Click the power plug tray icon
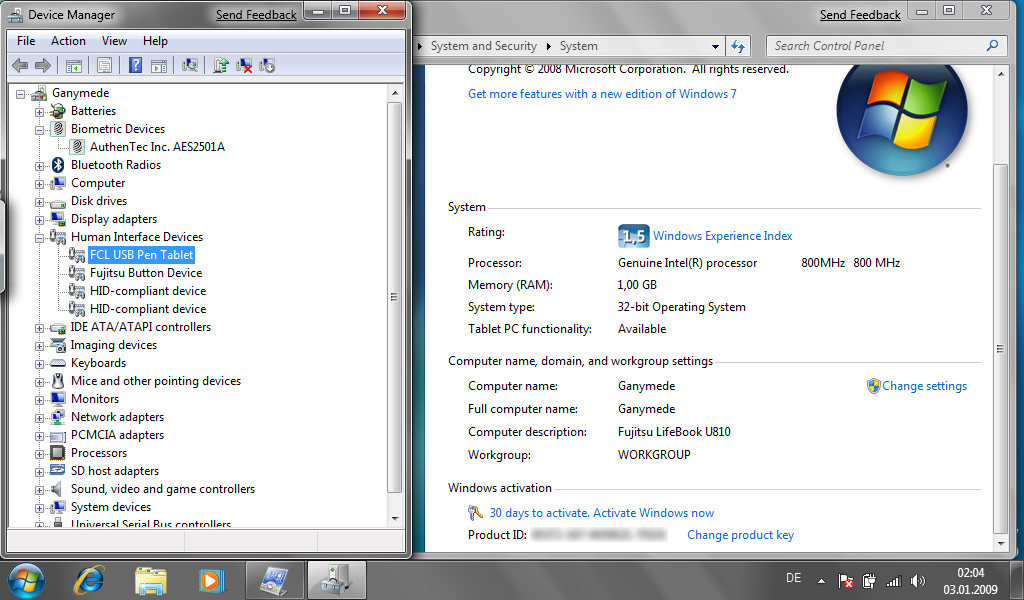Screen dimensions: 1024x600 click(869, 580)
